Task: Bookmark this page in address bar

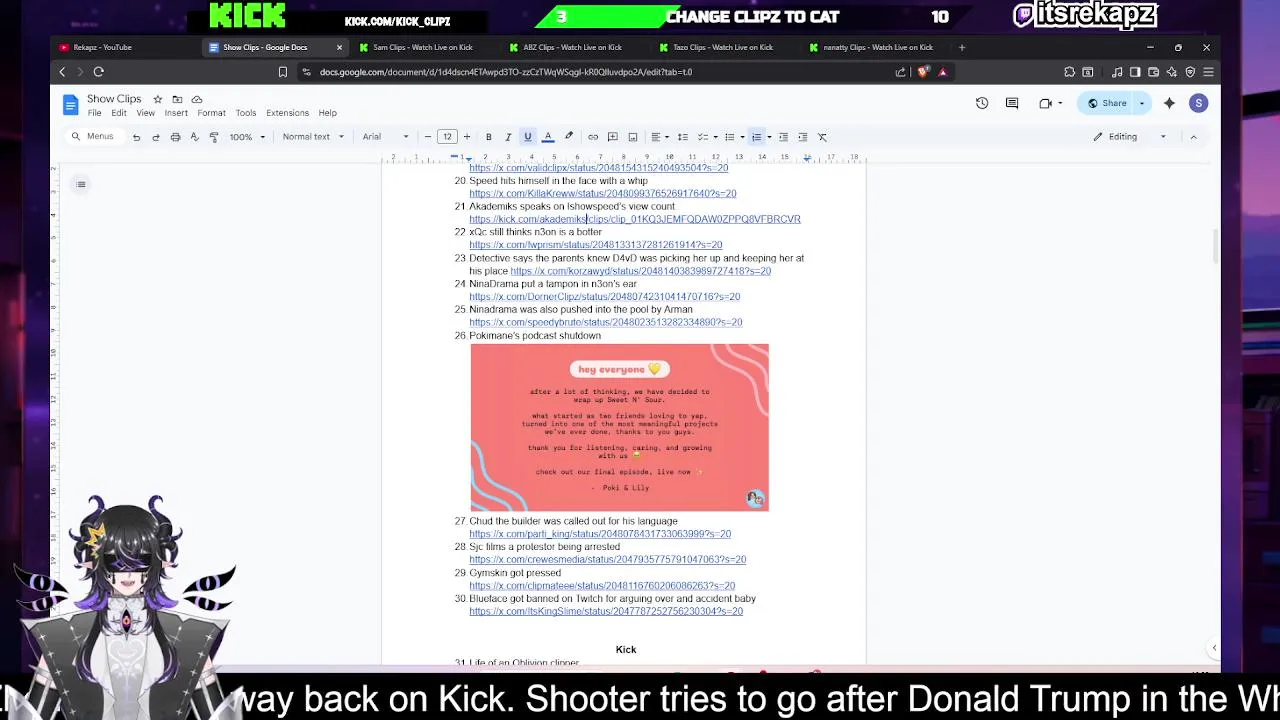Action: (x=283, y=72)
